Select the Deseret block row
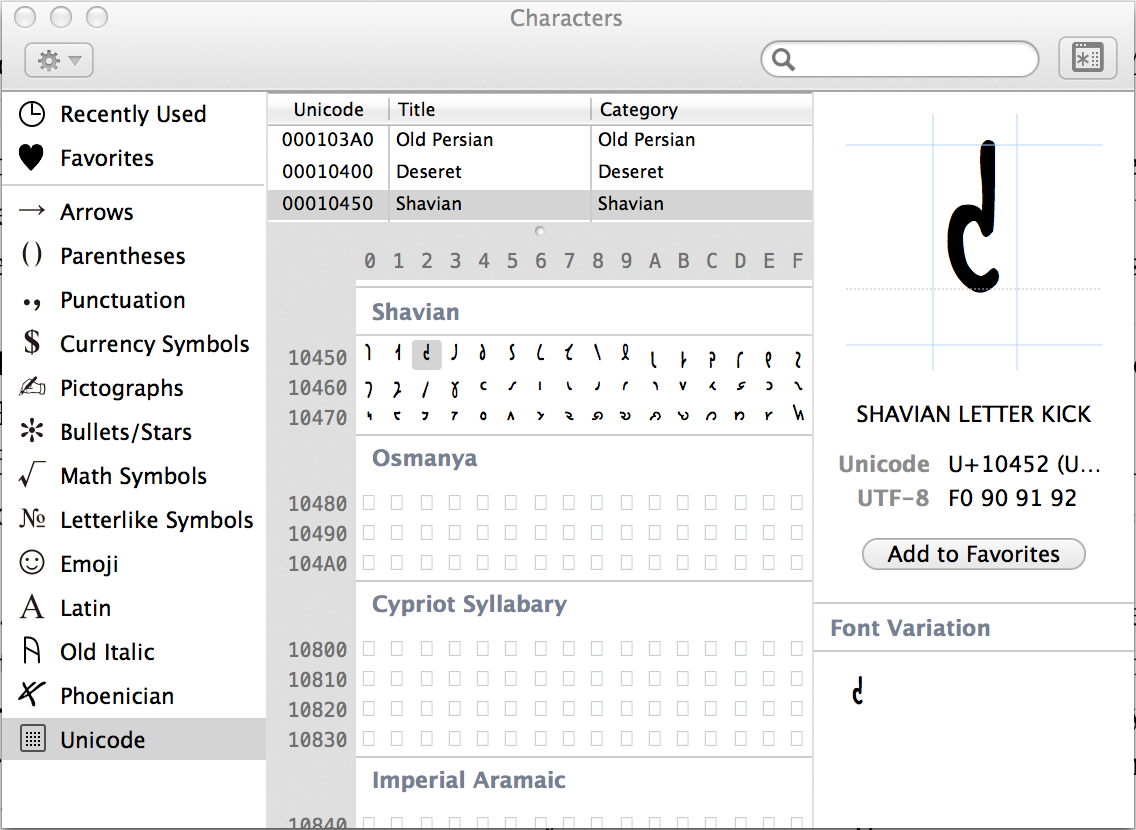1136x830 pixels. [x=540, y=172]
